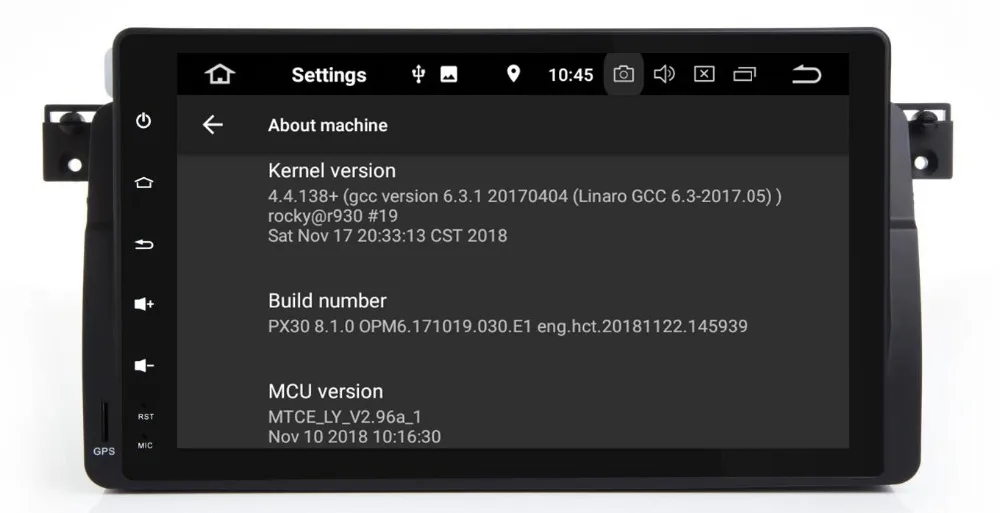Open volume control via speaker icon

click(x=664, y=75)
